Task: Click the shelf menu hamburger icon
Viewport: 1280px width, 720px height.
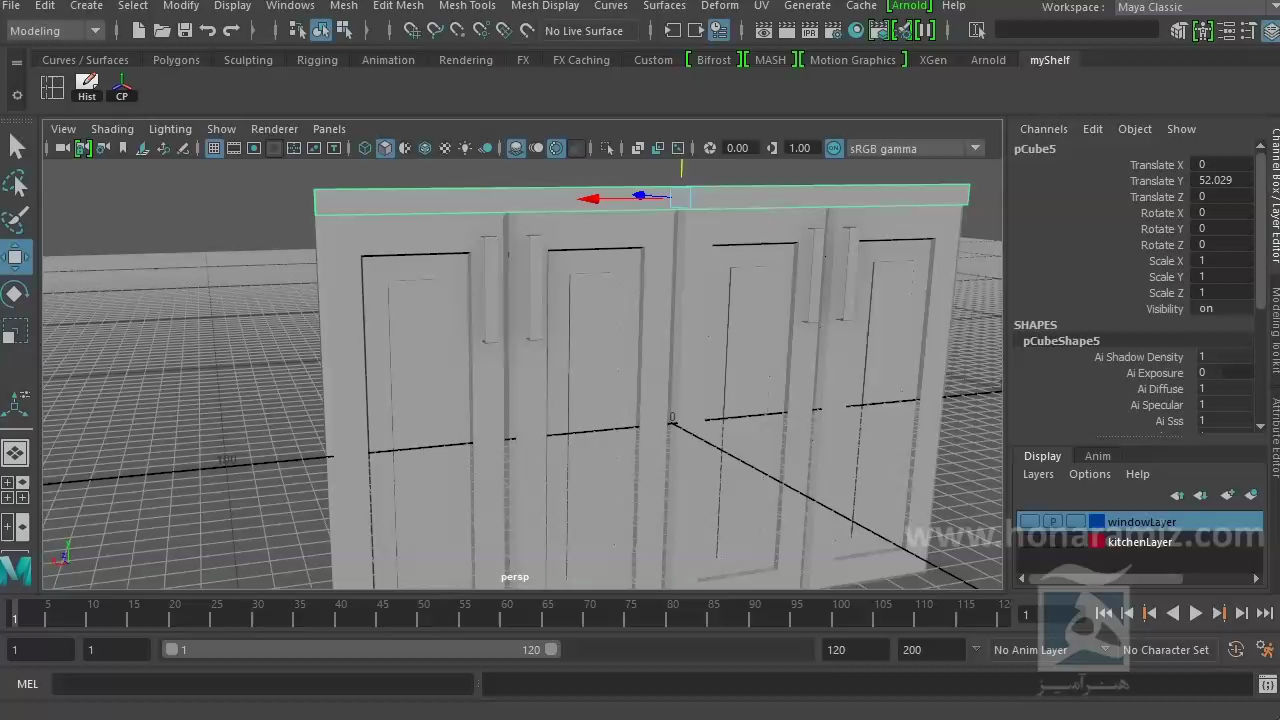Action: pos(16,62)
